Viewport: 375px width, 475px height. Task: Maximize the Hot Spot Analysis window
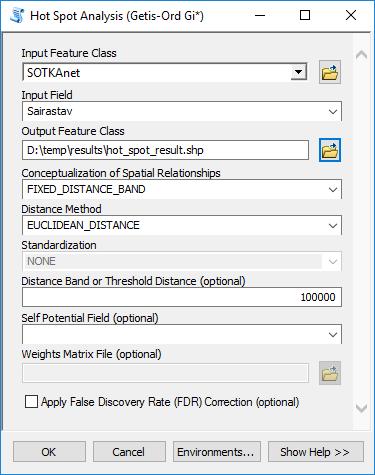(305, 15)
